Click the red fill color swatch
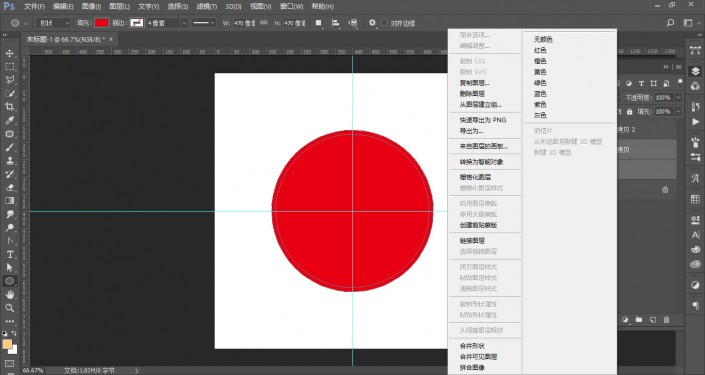The image size is (705, 375). [x=102, y=23]
